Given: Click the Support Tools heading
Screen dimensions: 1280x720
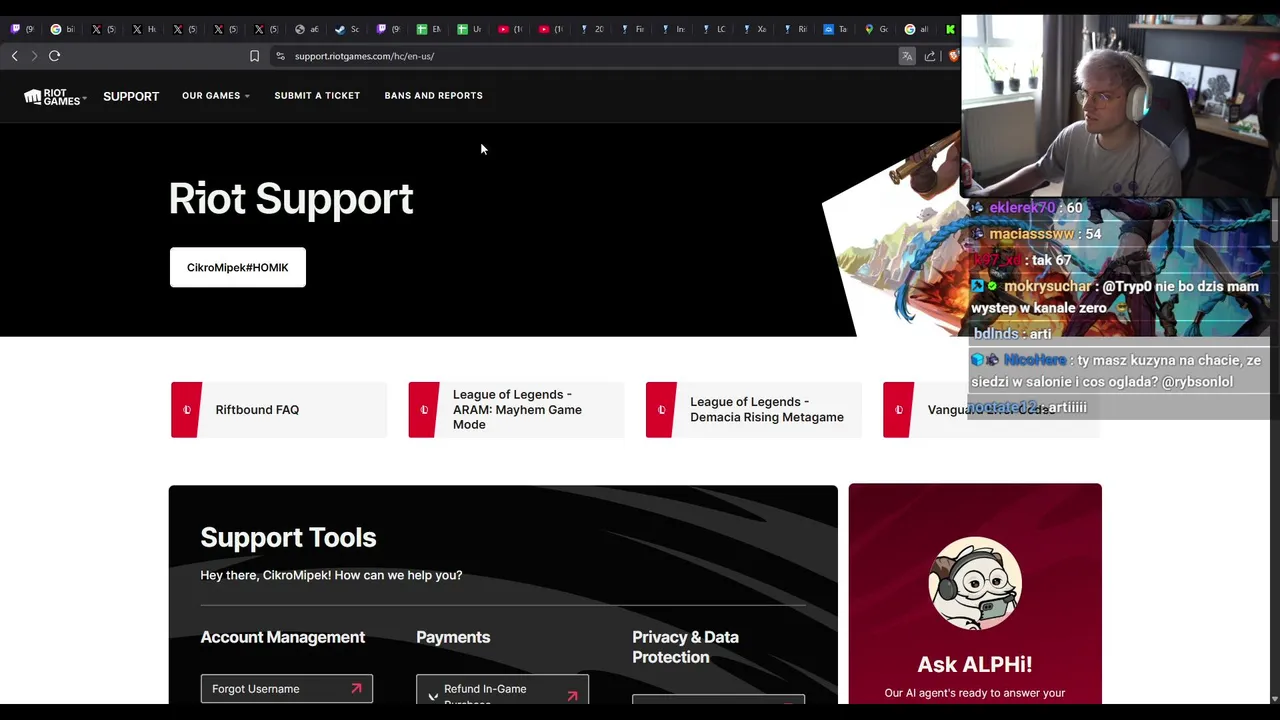Looking at the screenshot, I should 288,537.
